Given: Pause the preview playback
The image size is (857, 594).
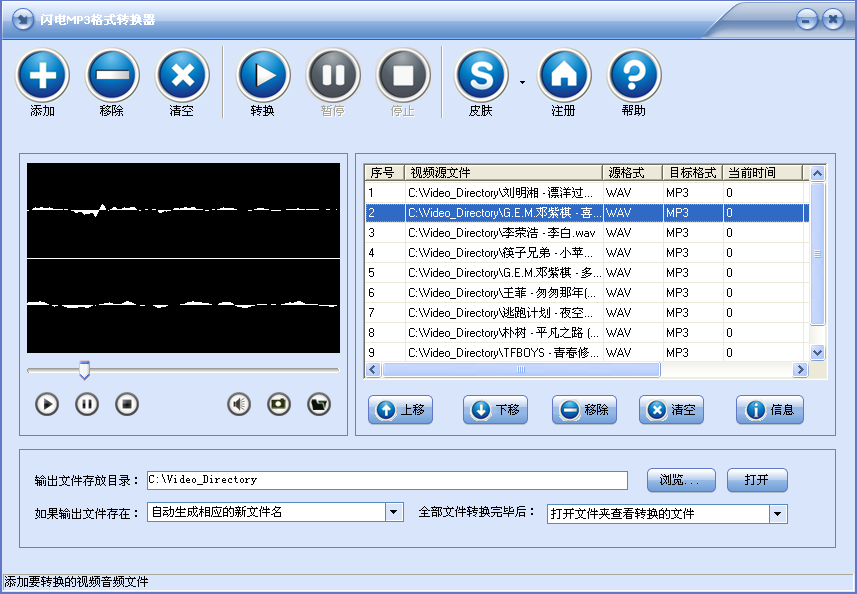Looking at the screenshot, I should coord(87,404).
